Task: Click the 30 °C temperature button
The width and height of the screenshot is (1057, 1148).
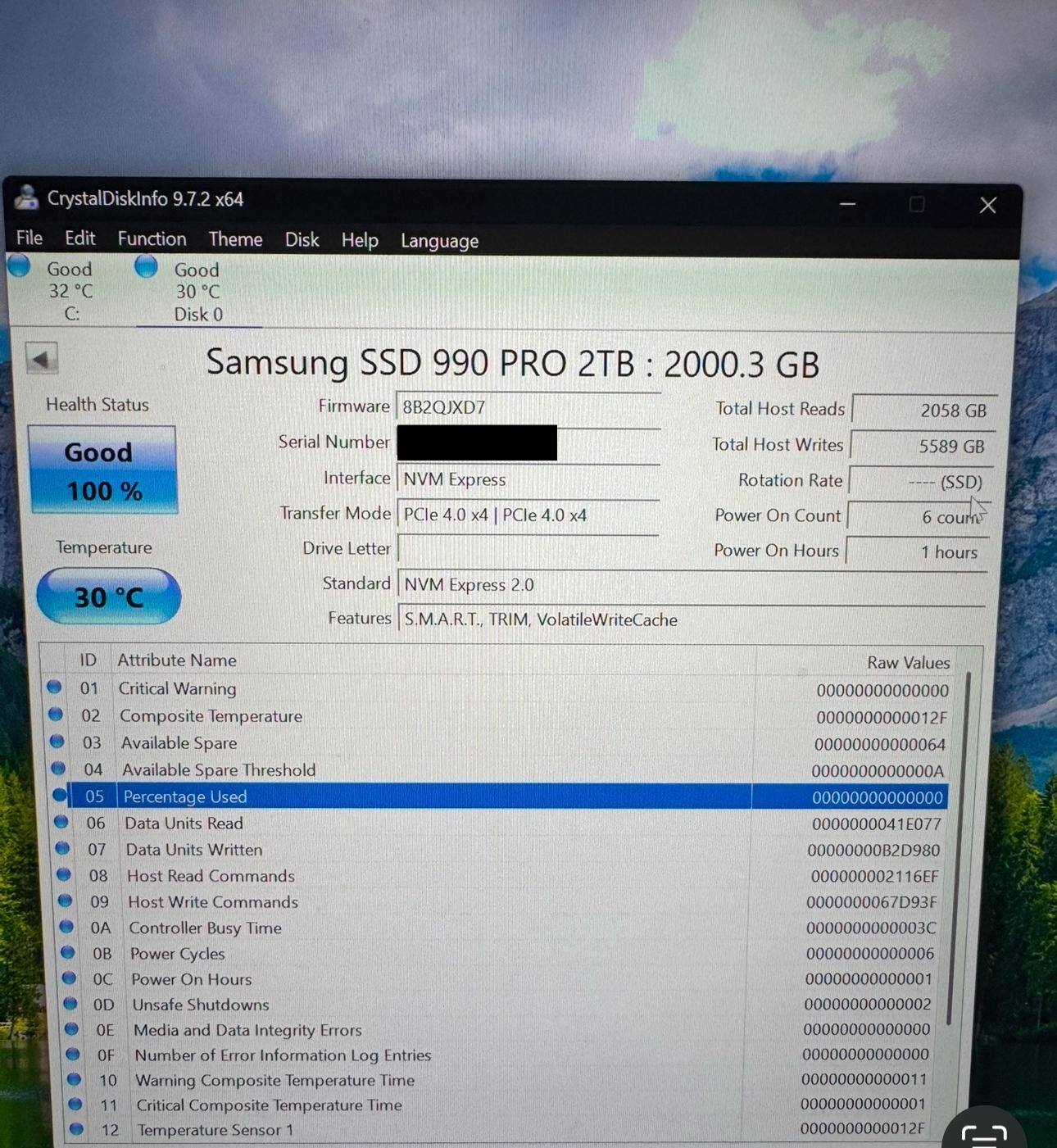Action: coord(108,597)
